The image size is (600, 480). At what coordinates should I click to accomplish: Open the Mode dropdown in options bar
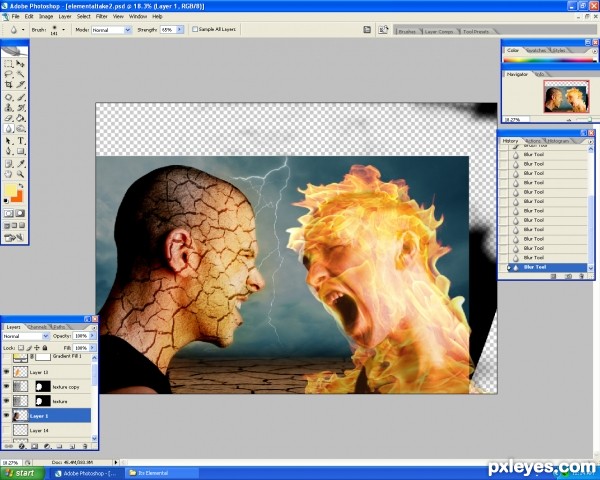(128, 30)
